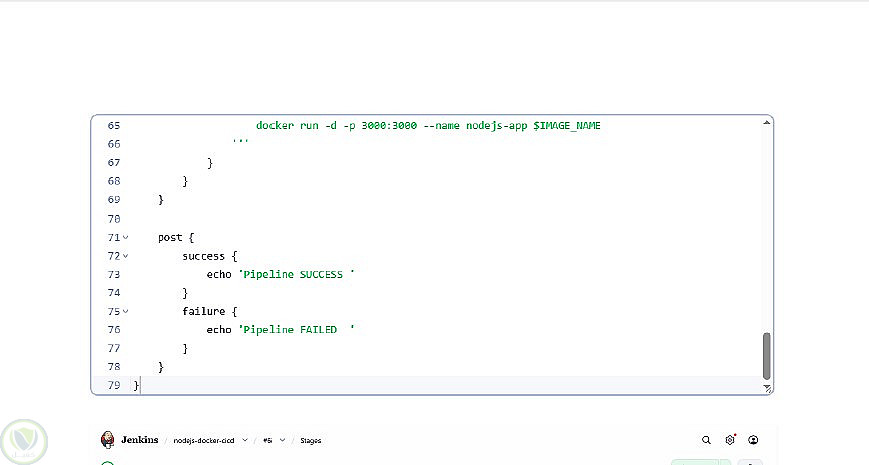The width and height of the screenshot is (869, 465).
Task: Open the nodejs-docker-cicd breadcrumb link
Action: pyautogui.click(x=203, y=441)
